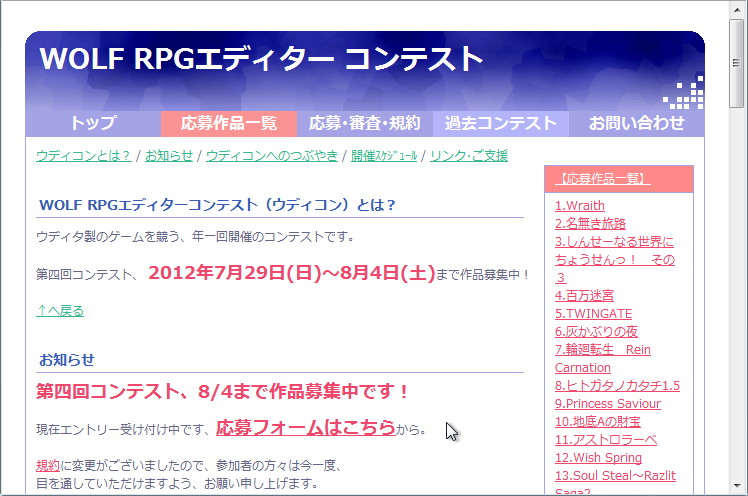Open entry 7.輪廻転生 Rein Carnation
The image size is (748, 496).
point(603,359)
